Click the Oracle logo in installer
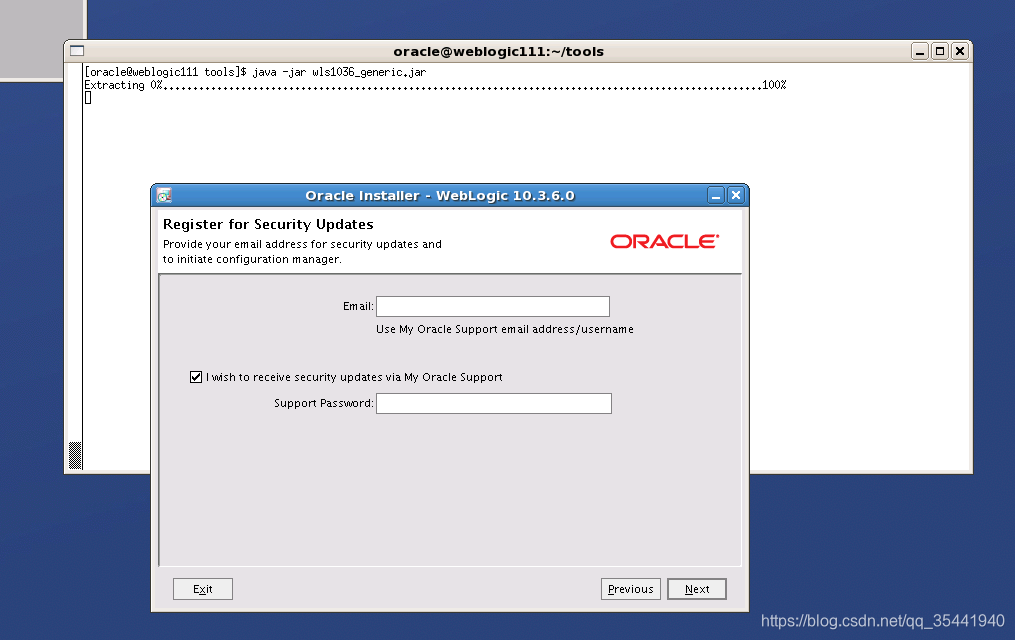The image size is (1015, 640). click(x=664, y=241)
